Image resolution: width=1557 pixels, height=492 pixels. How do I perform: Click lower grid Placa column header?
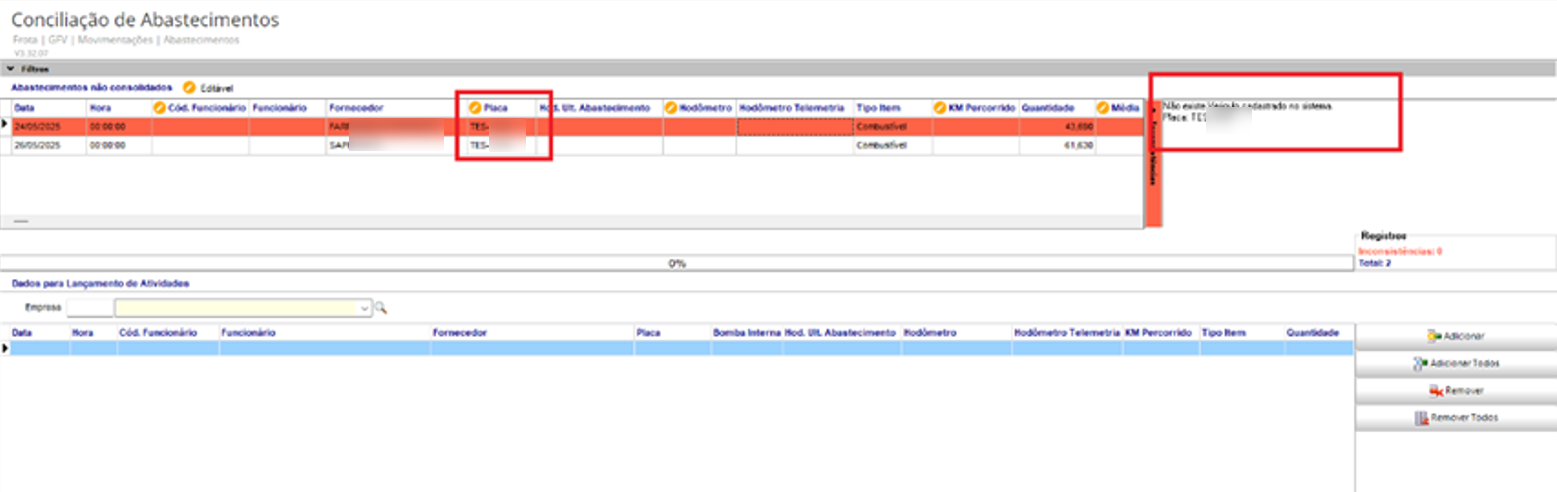pyautogui.click(x=672, y=332)
